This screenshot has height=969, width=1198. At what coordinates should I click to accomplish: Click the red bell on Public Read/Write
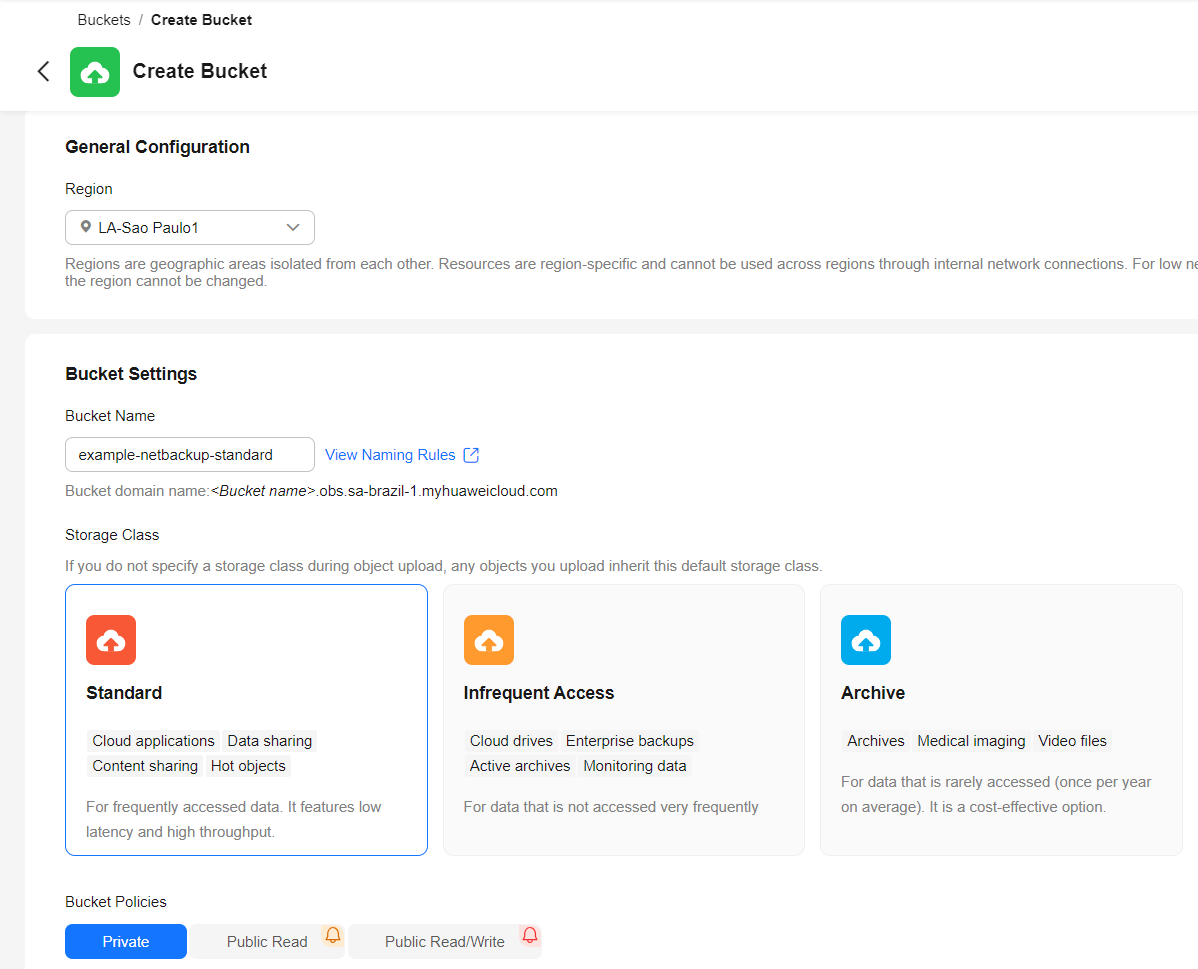point(530,935)
